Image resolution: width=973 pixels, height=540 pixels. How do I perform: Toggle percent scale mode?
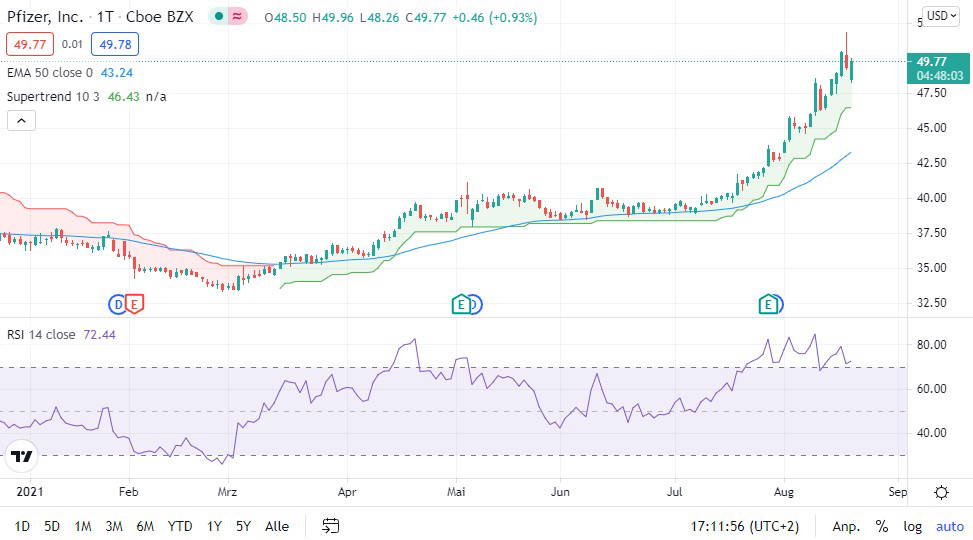tap(882, 526)
